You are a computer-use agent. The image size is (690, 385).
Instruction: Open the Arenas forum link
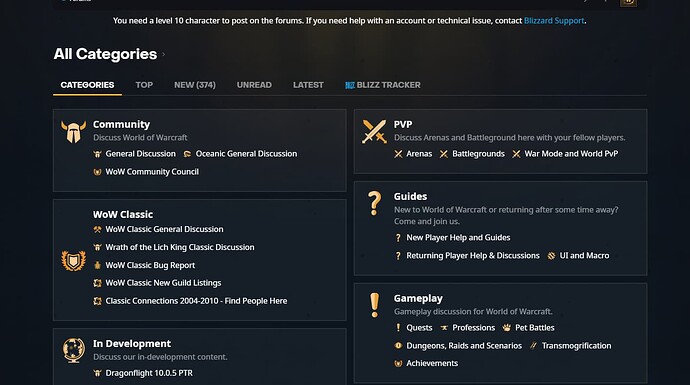(x=419, y=154)
